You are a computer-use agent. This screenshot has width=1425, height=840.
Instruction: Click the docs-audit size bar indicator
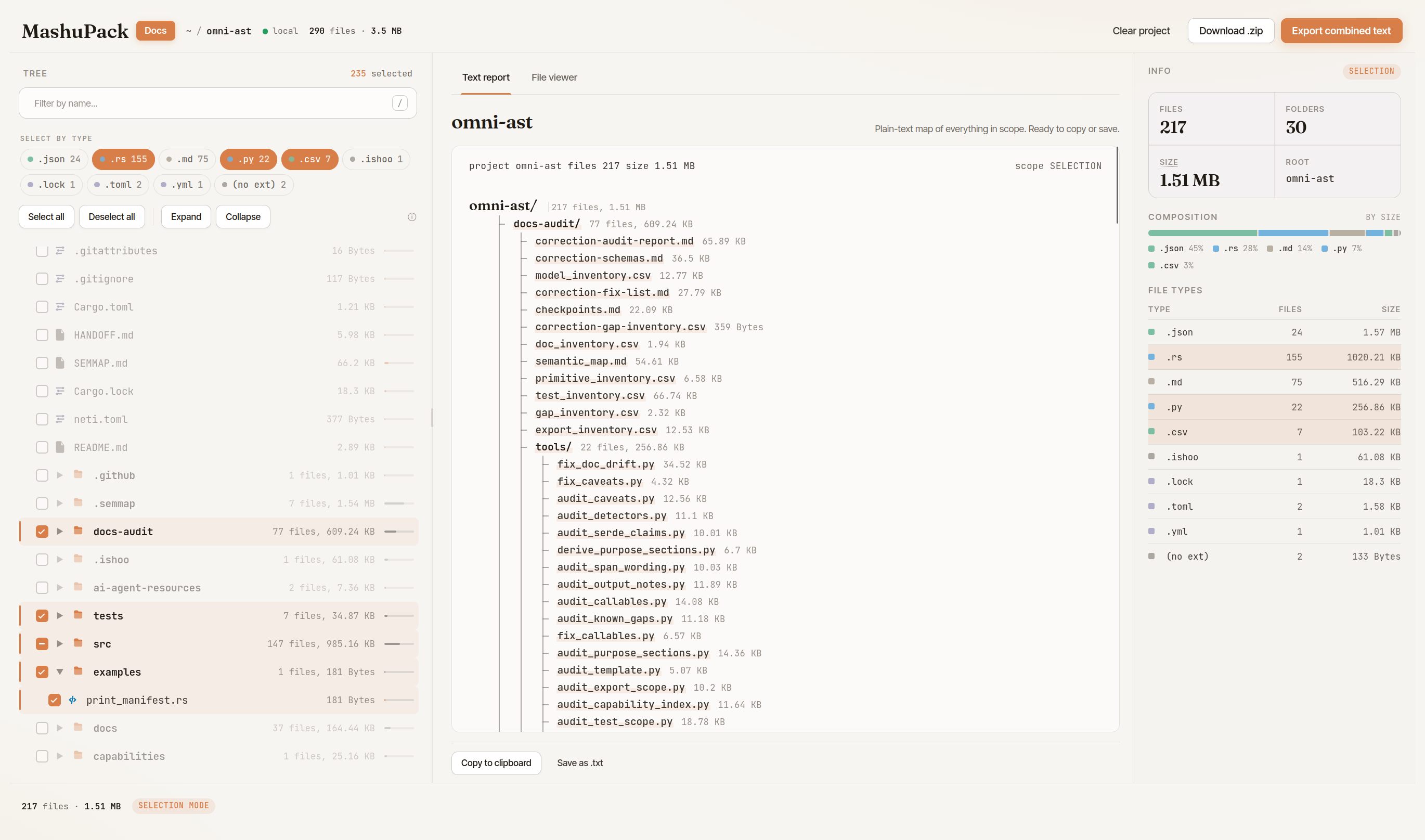(x=398, y=532)
